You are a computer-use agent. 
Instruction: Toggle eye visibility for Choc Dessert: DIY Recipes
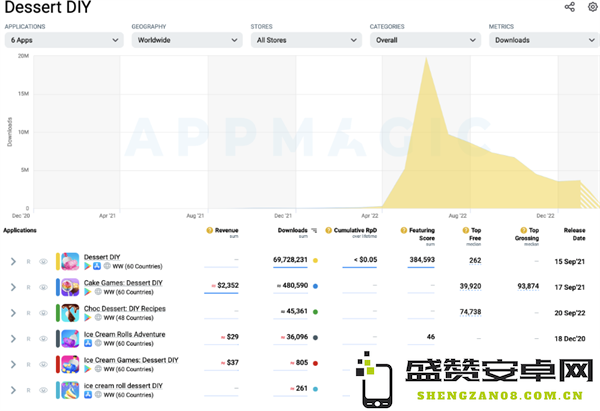pos(43,313)
